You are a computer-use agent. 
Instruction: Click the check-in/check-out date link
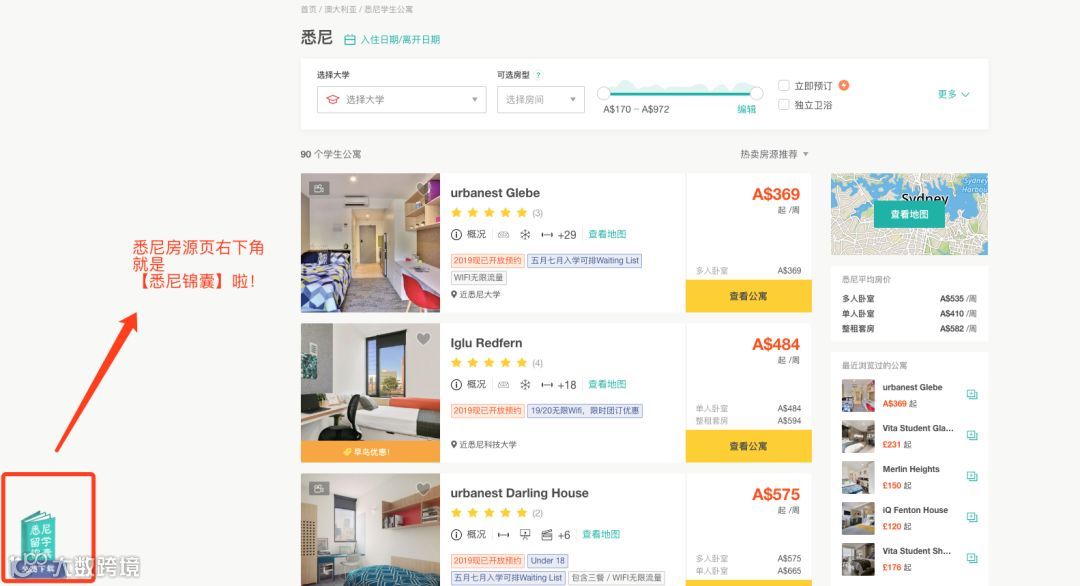click(400, 40)
